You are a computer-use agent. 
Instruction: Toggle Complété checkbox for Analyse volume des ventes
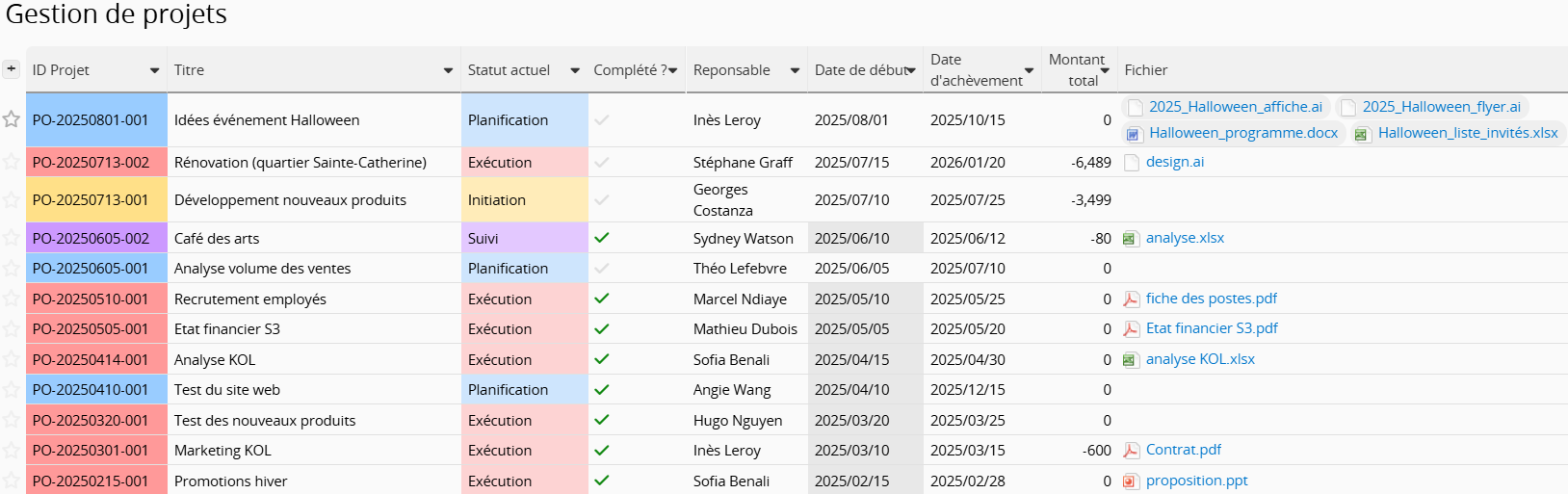[602, 268]
